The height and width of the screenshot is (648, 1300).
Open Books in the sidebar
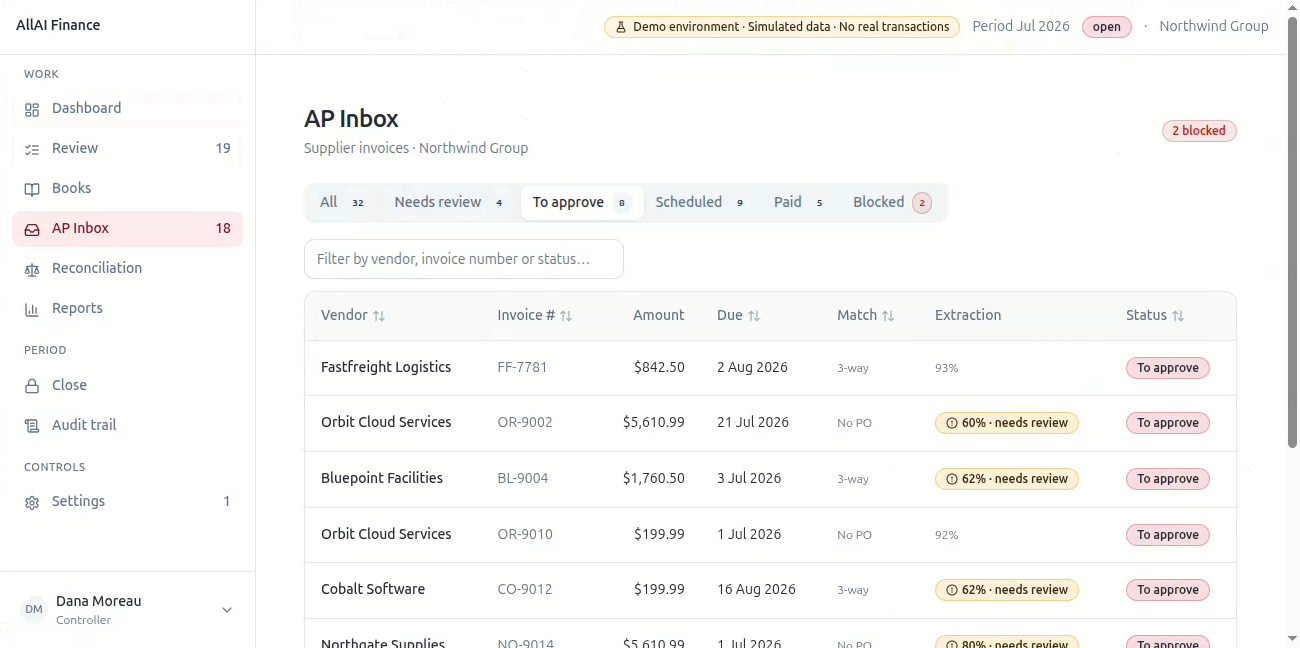(x=127, y=188)
